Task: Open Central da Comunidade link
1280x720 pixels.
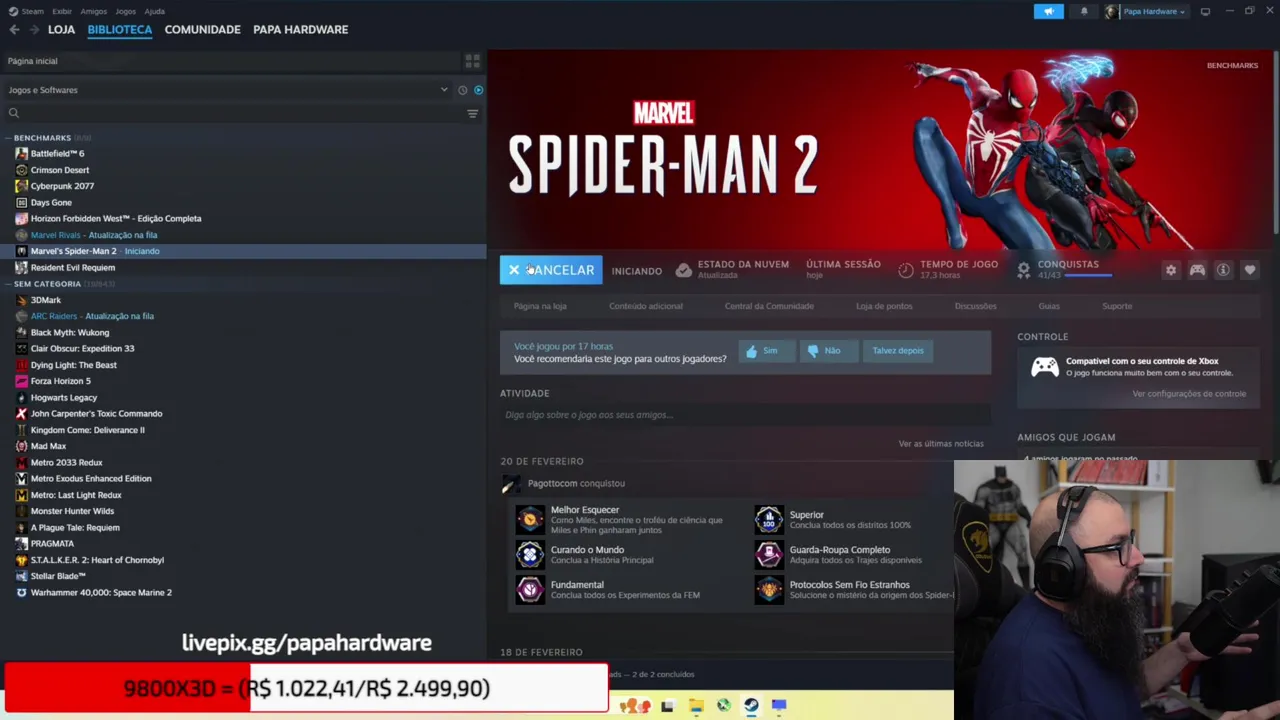Action: coord(769,306)
